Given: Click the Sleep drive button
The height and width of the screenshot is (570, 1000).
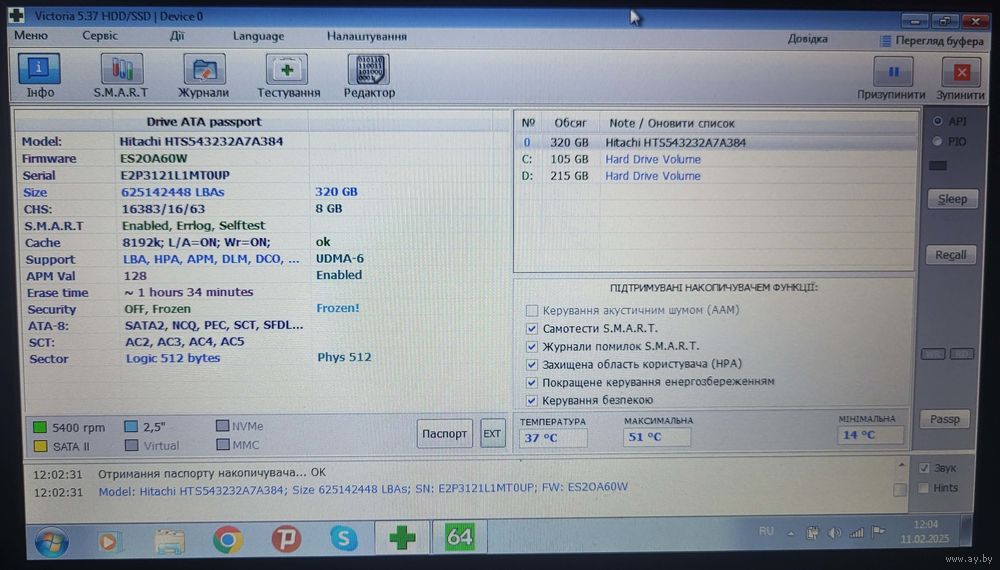Looking at the screenshot, I should click(x=951, y=199).
